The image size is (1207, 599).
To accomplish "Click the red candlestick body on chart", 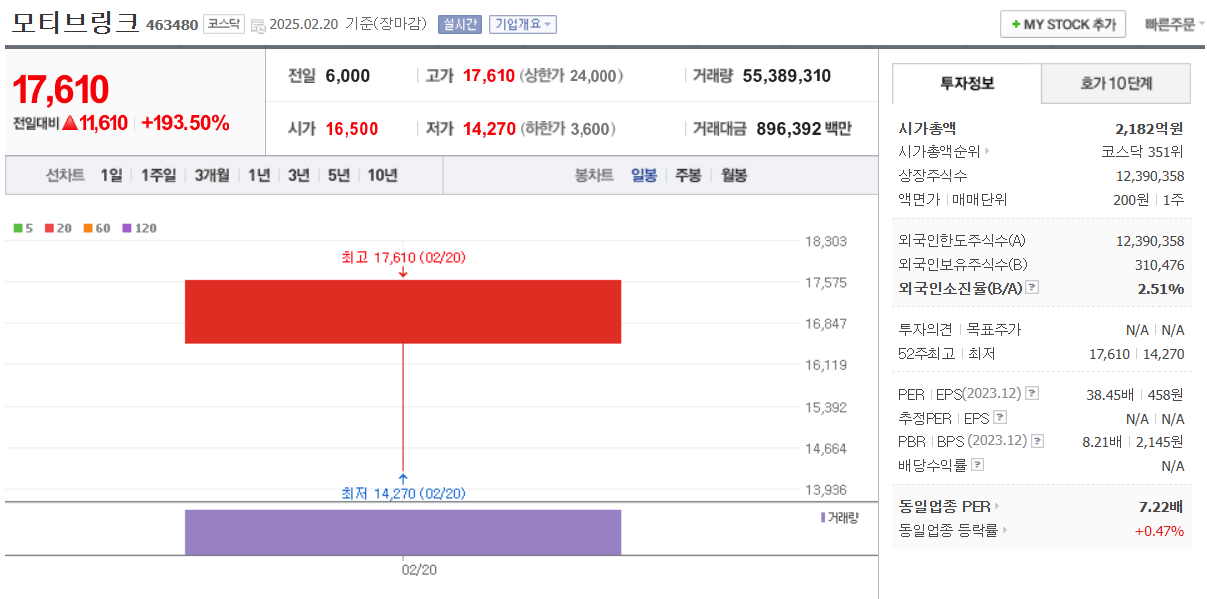I will pos(403,312).
